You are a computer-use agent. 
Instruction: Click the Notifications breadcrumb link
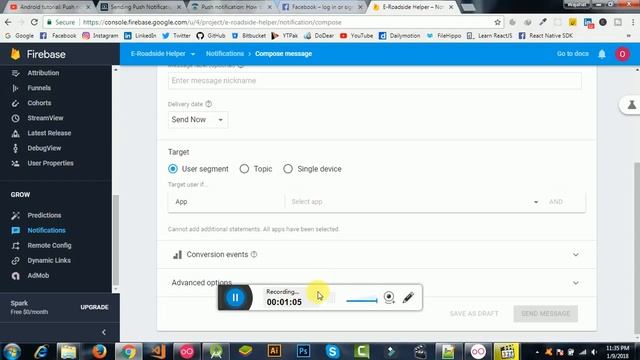224,54
